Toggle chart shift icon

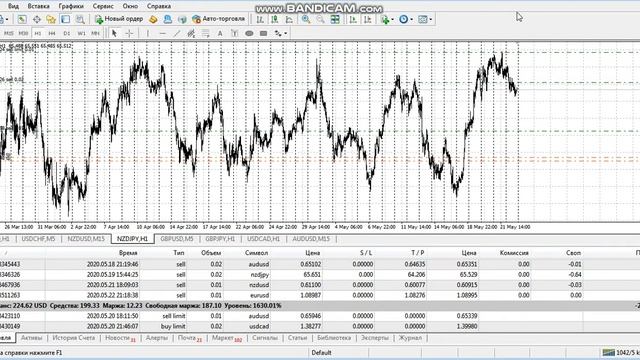[368, 19]
